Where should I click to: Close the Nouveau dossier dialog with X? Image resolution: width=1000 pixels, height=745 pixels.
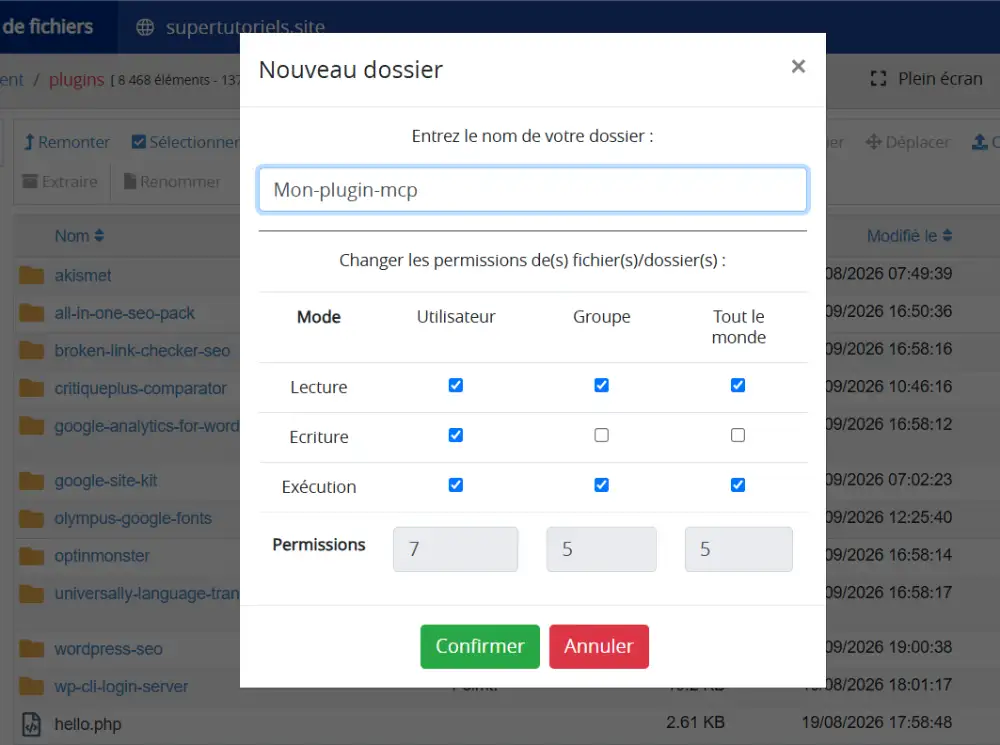pos(798,66)
